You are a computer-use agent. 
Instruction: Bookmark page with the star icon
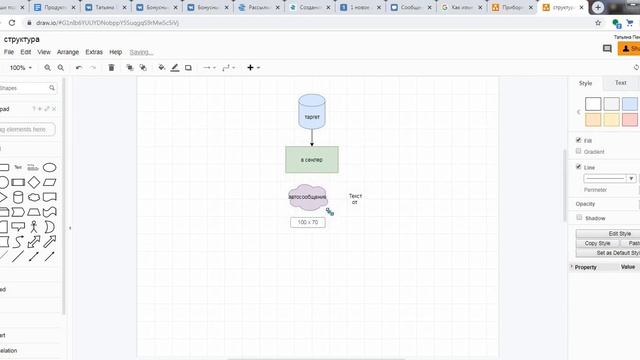click(x=598, y=23)
